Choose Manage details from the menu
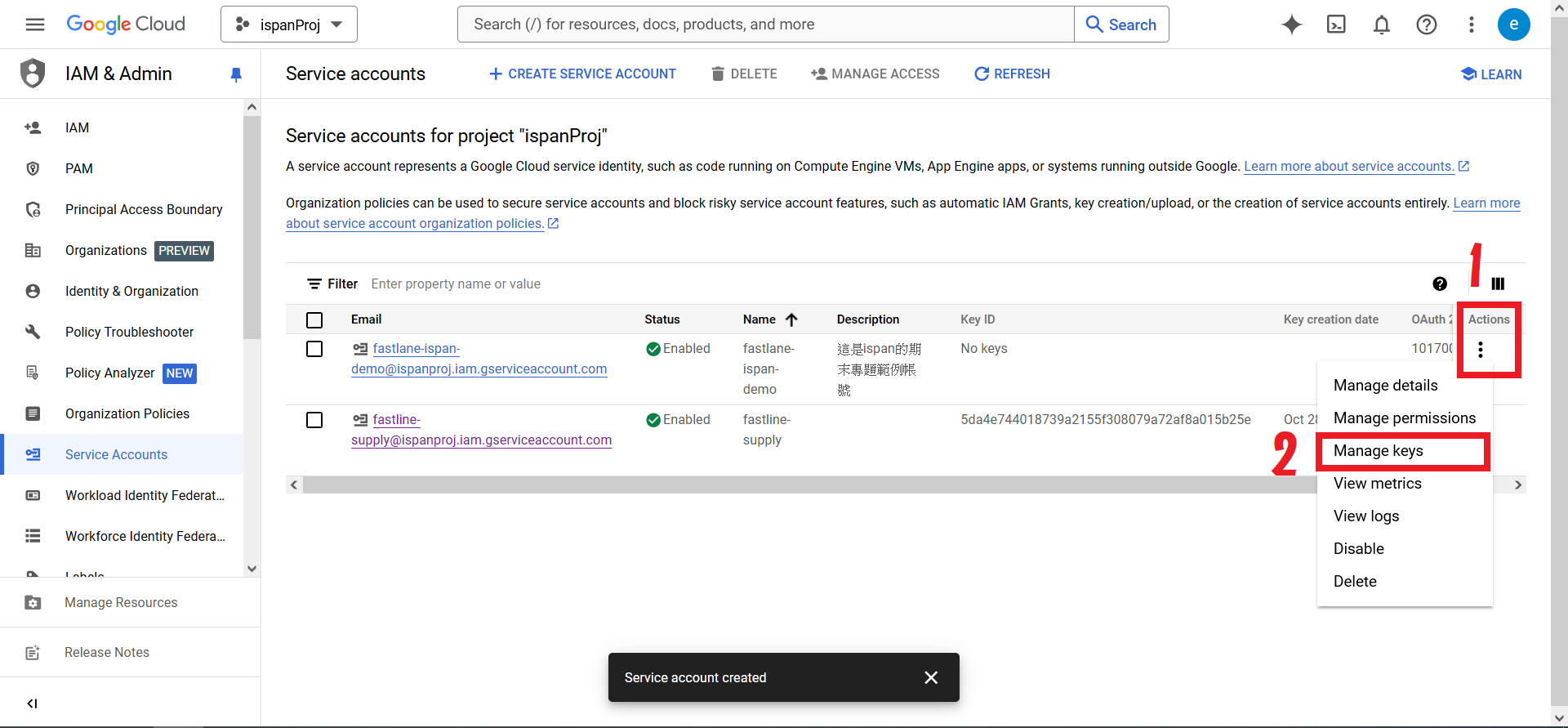 point(1405,385)
